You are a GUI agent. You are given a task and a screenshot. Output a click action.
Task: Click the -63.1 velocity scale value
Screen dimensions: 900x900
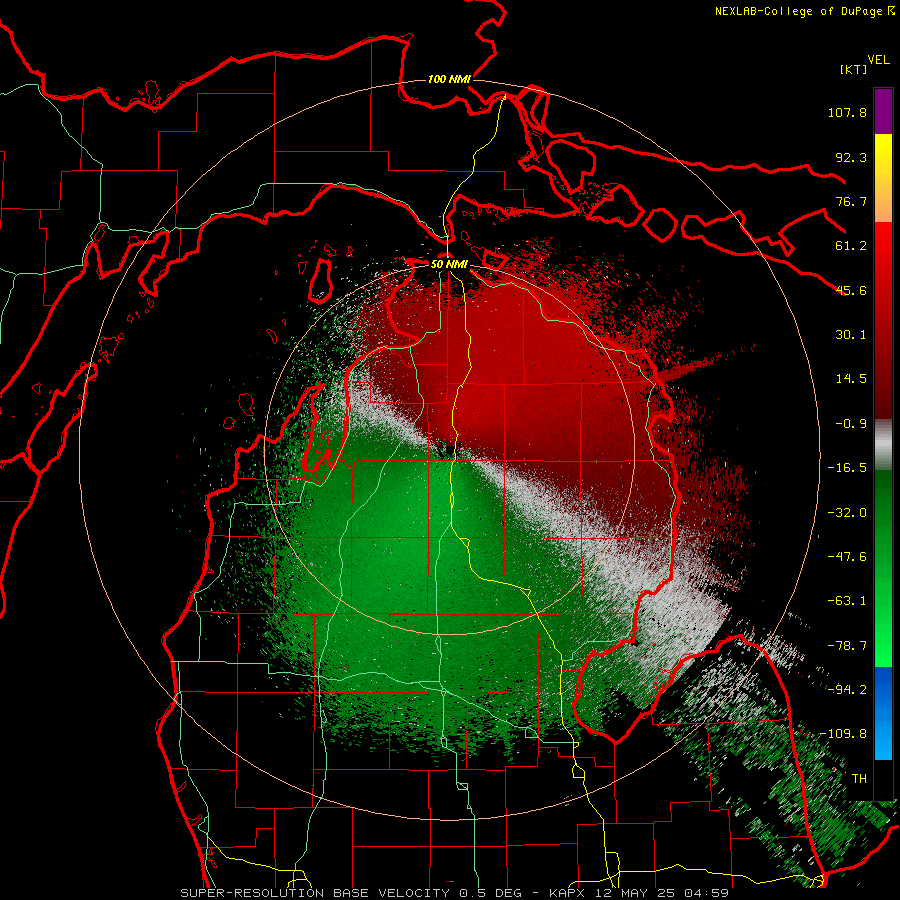pos(847,601)
